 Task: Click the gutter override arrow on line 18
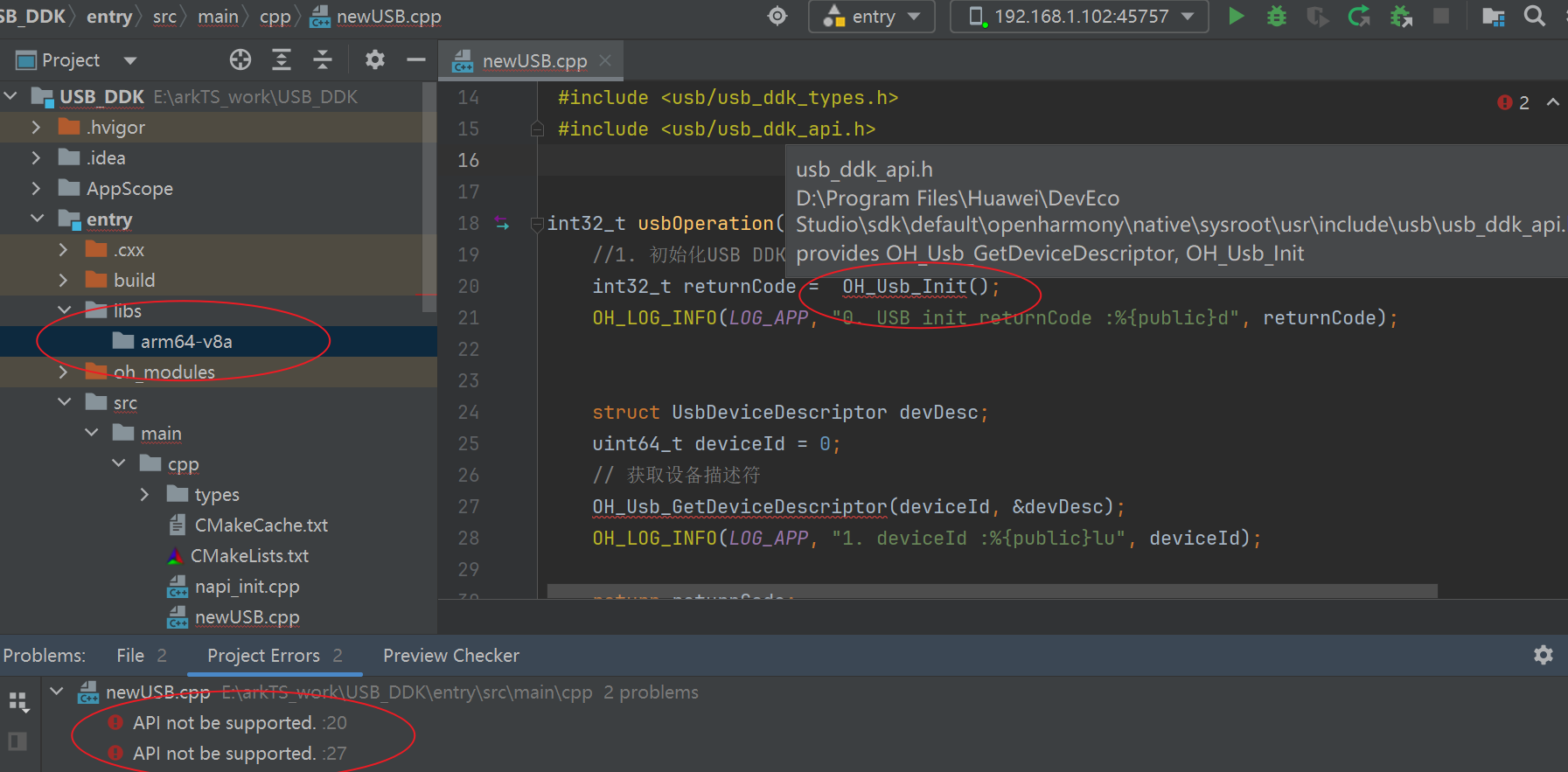point(502,223)
